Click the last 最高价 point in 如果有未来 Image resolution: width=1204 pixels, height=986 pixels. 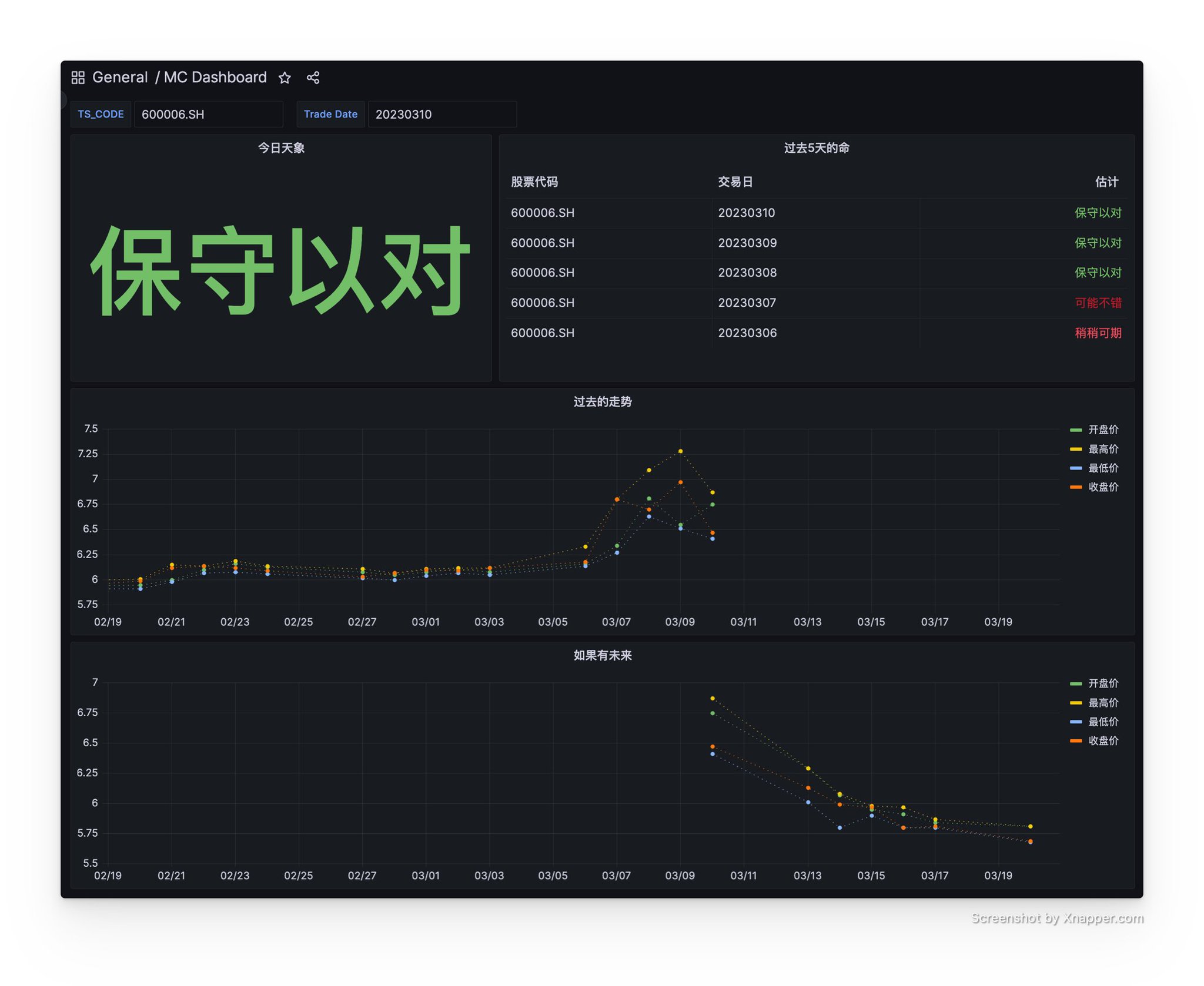pos(1030,826)
